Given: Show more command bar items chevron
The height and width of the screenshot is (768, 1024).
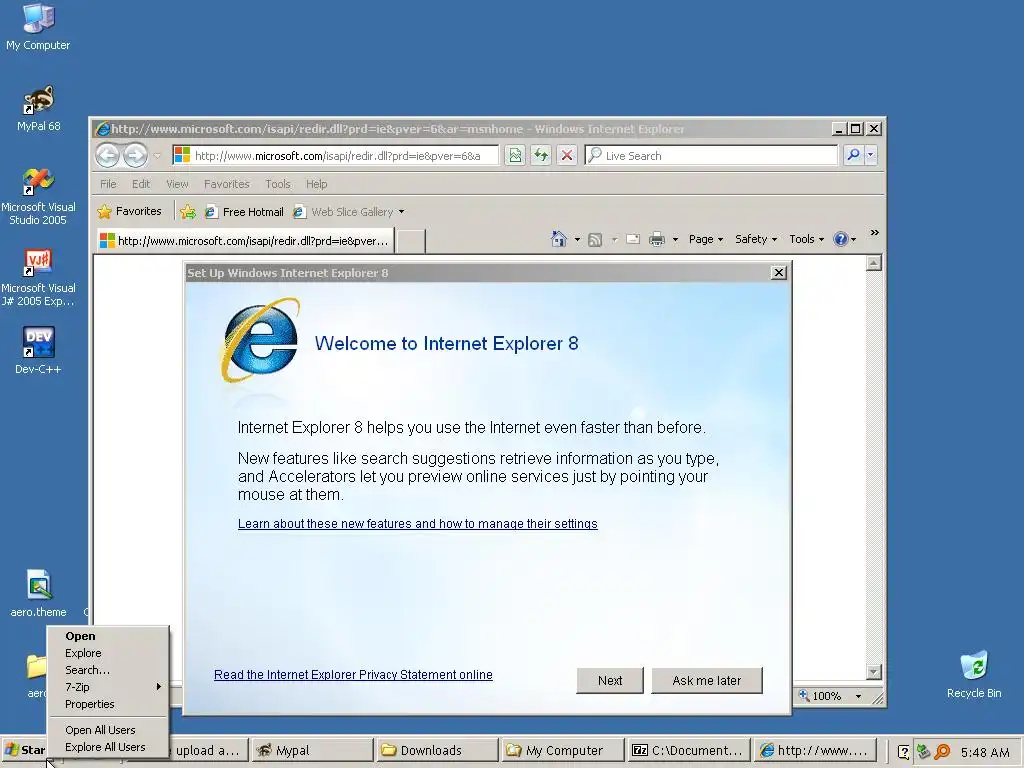Looking at the screenshot, I should 874,232.
